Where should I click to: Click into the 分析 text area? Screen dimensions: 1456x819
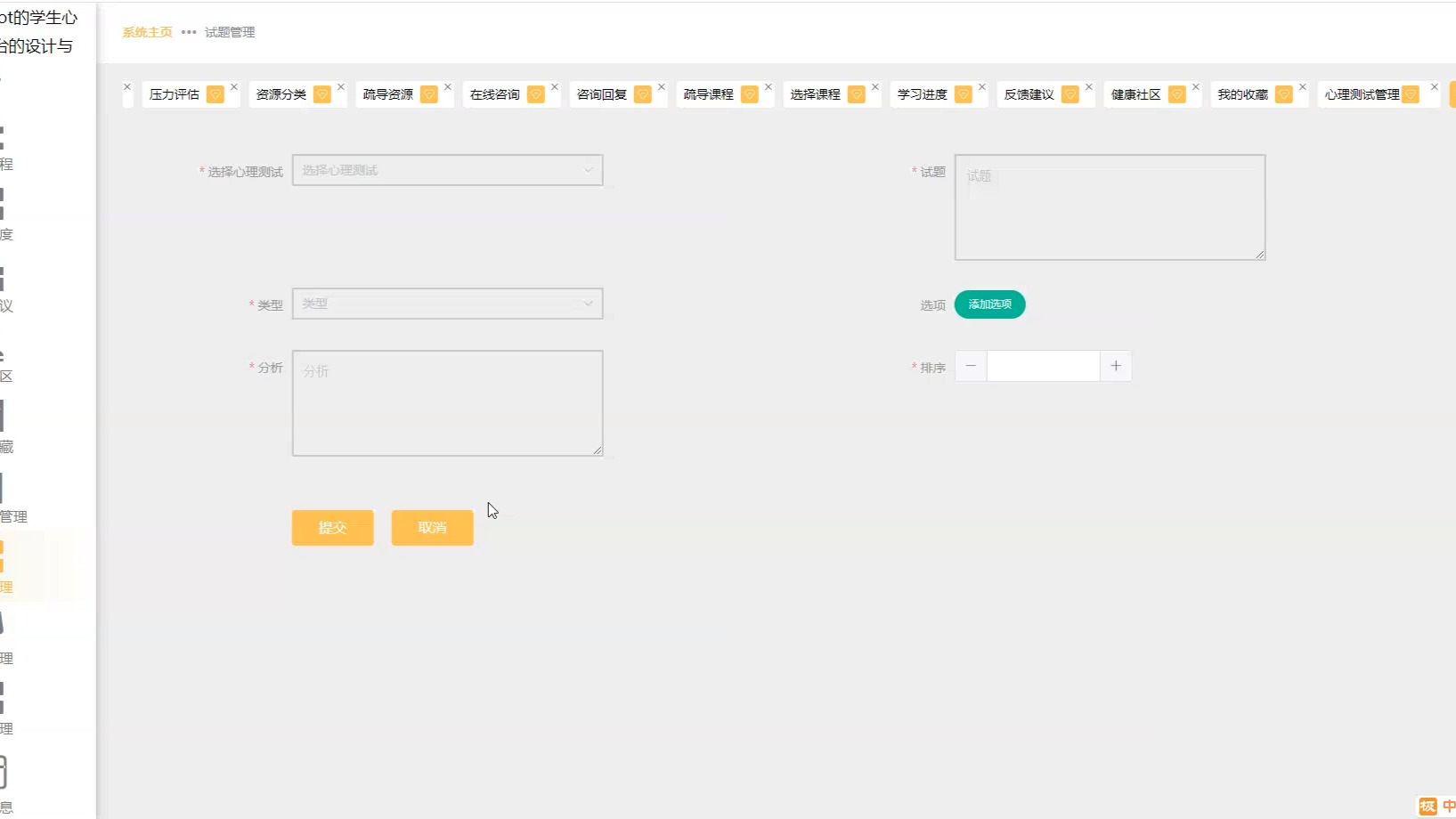[x=448, y=403]
